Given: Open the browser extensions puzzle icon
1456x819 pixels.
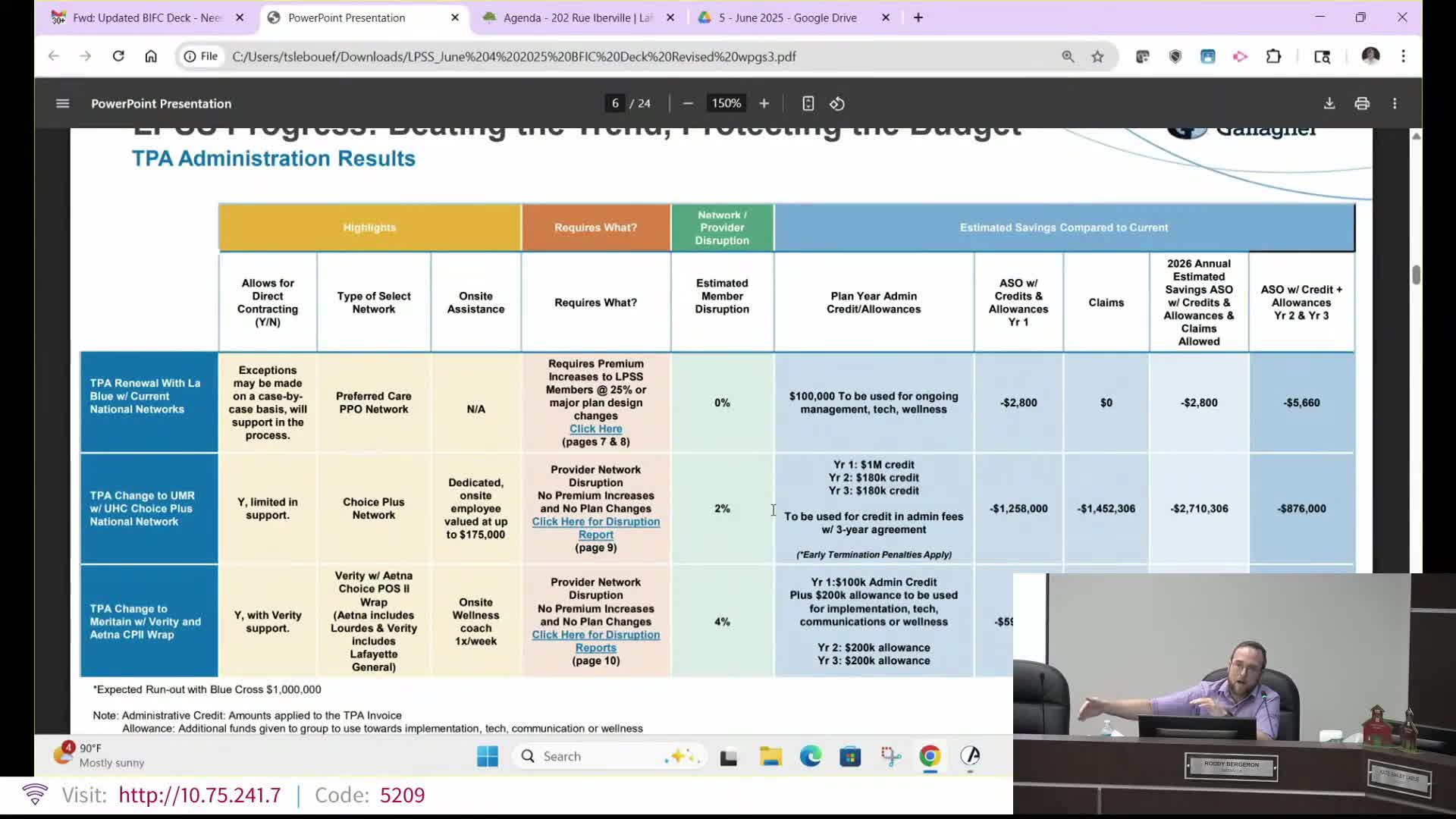Looking at the screenshot, I should (1273, 56).
